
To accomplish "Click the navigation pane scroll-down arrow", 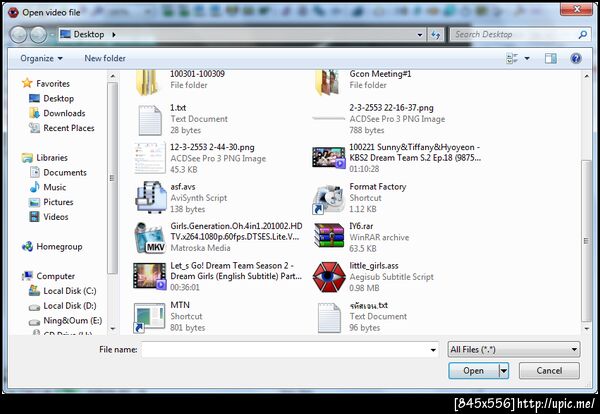I will (112, 328).
